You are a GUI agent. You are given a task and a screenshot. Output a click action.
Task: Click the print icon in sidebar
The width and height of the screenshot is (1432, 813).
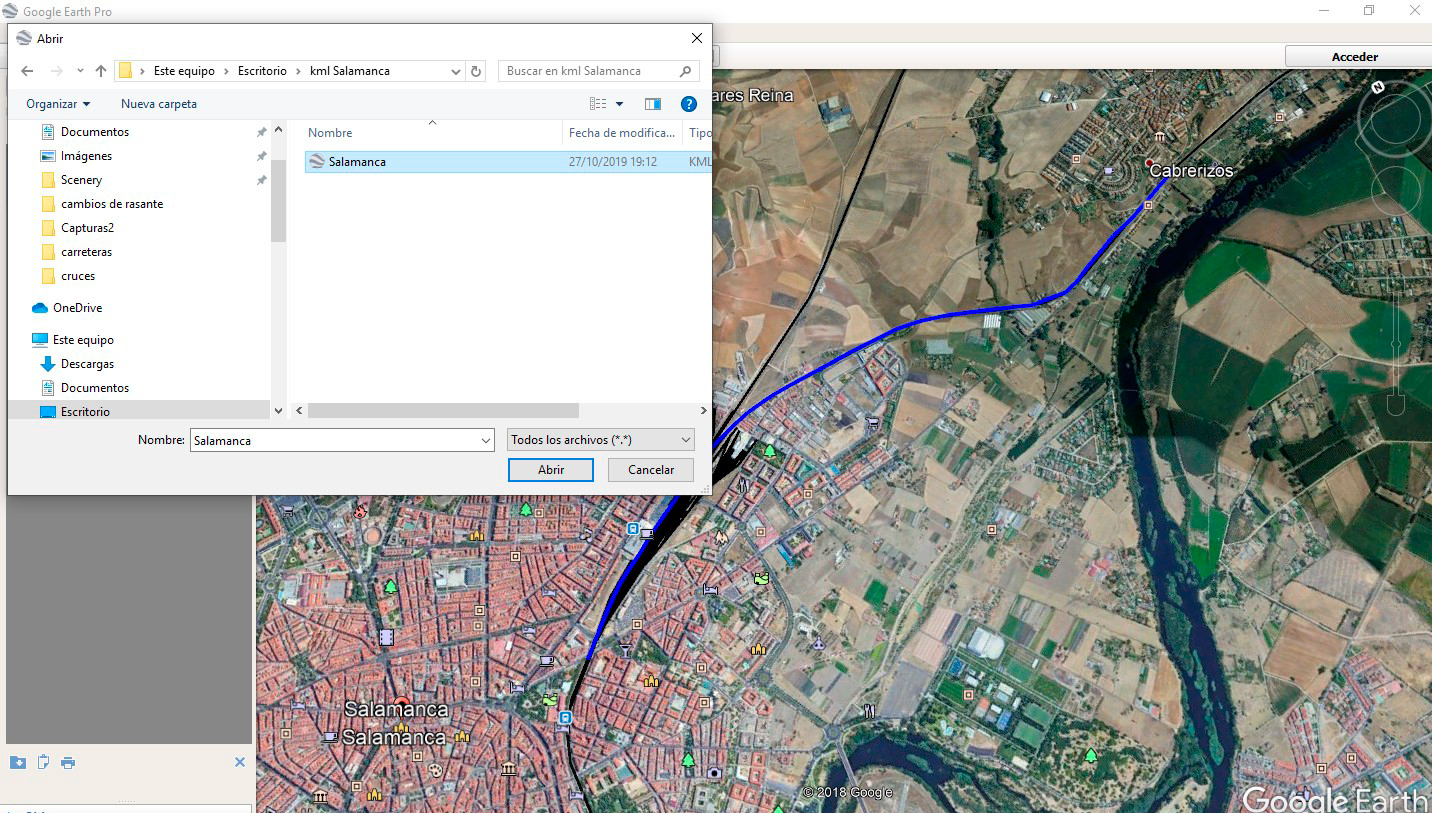tap(68, 763)
